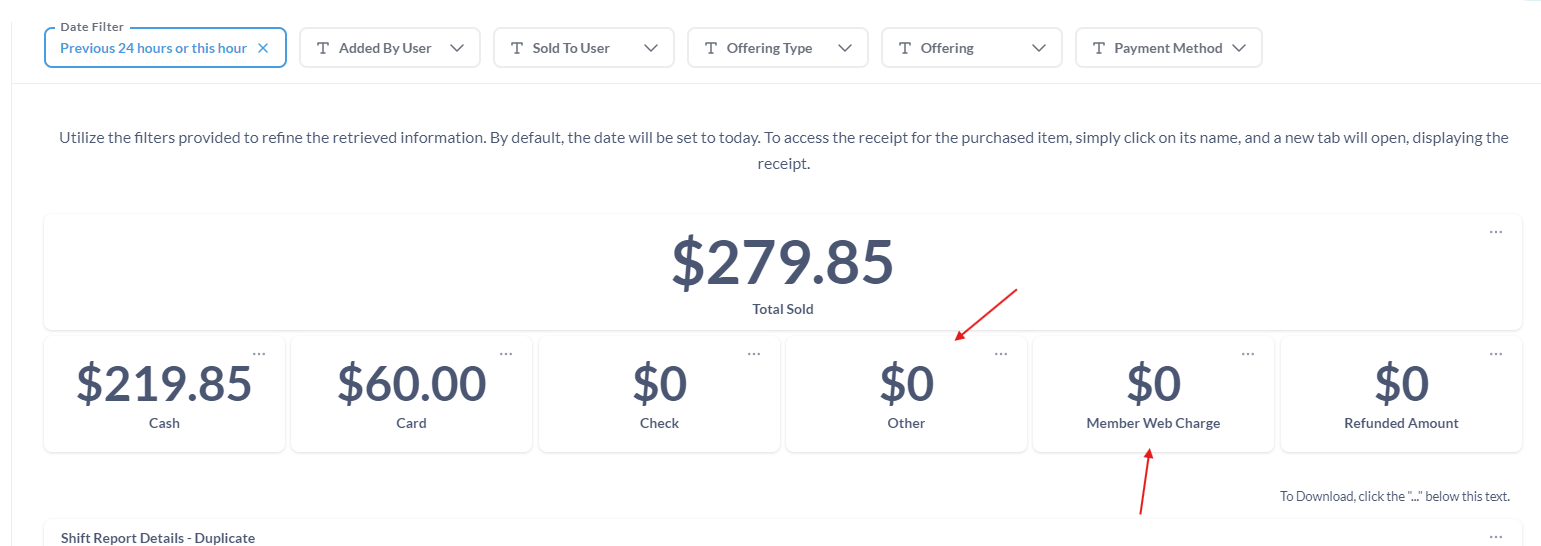Expand the Sold To User filter

pyautogui.click(x=584, y=48)
